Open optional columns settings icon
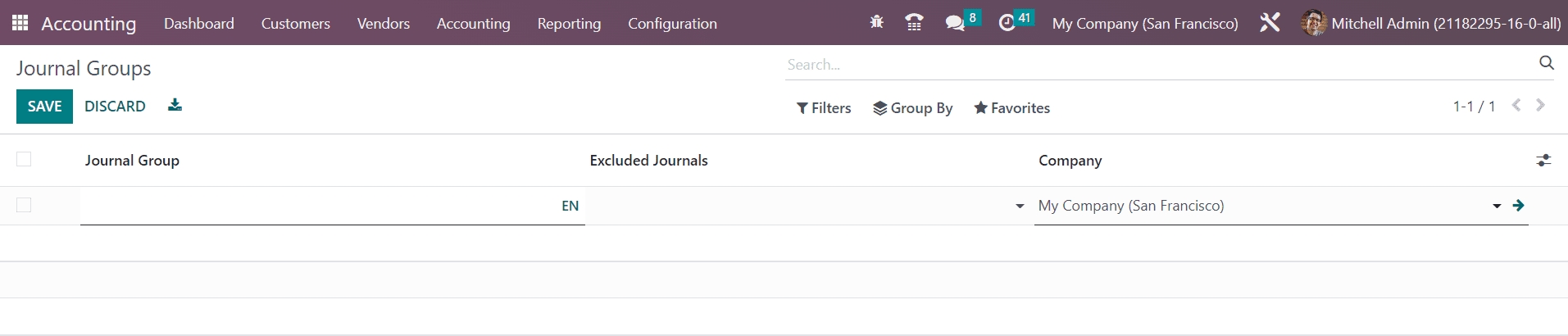The image size is (1568, 336). [x=1543, y=161]
